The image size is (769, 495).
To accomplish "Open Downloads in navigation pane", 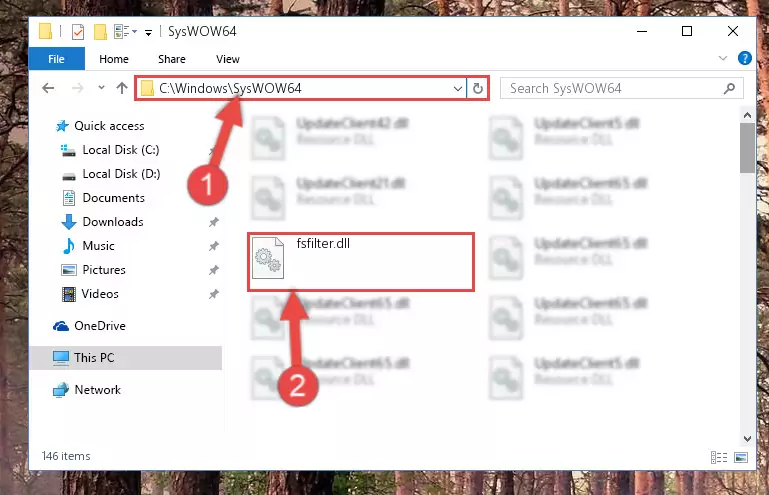I will pos(113,222).
